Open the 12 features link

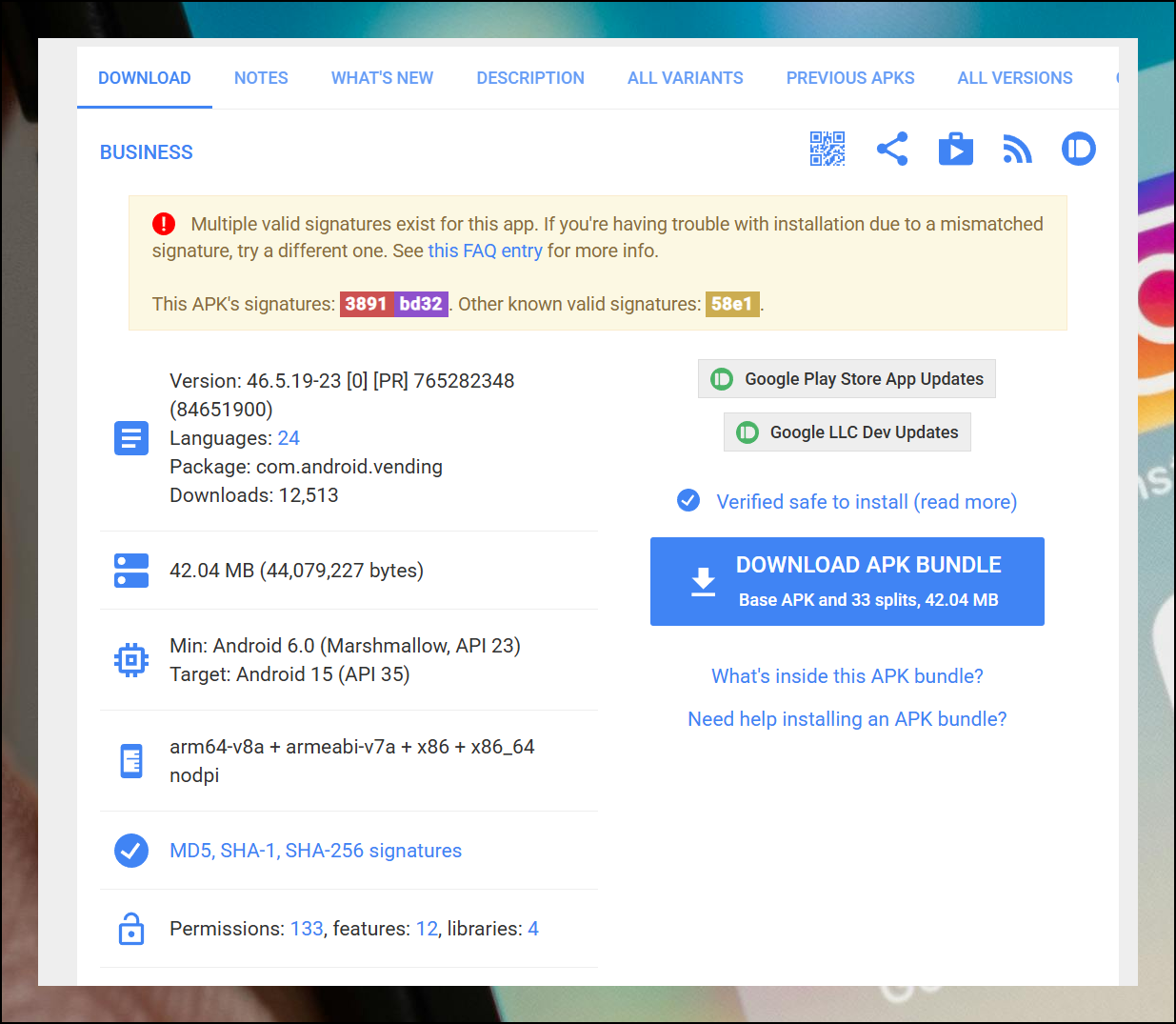pyautogui.click(x=428, y=929)
